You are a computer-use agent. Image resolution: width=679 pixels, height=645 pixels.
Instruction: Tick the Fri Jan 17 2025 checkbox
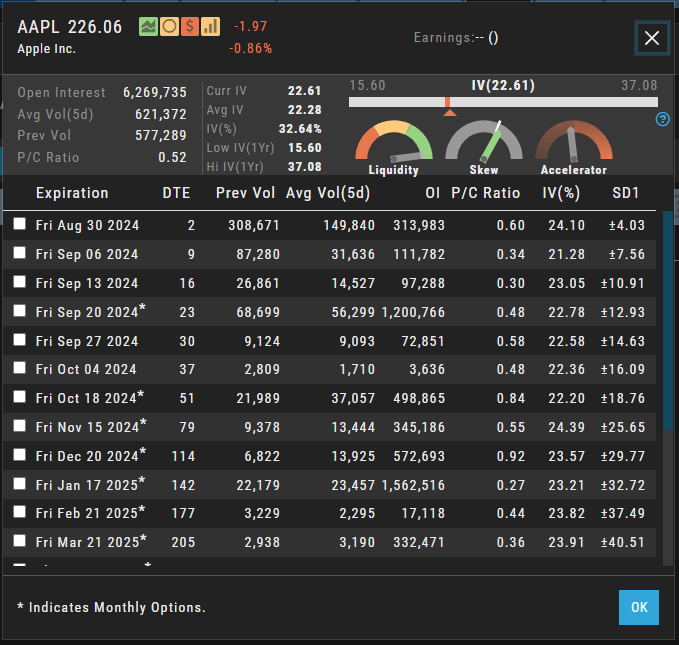click(19, 484)
